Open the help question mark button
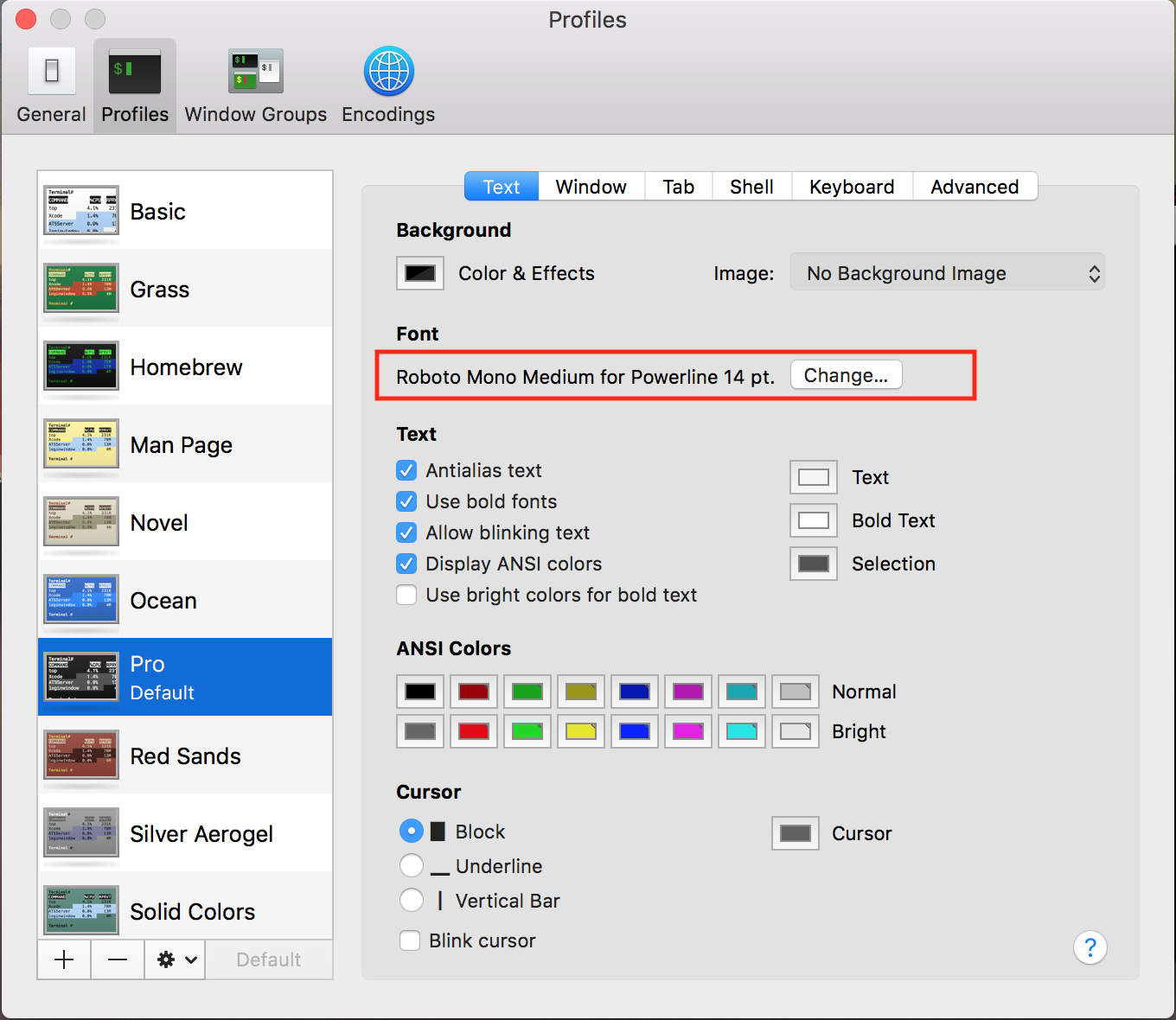Image resolution: width=1176 pixels, height=1020 pixels. 1090,947
